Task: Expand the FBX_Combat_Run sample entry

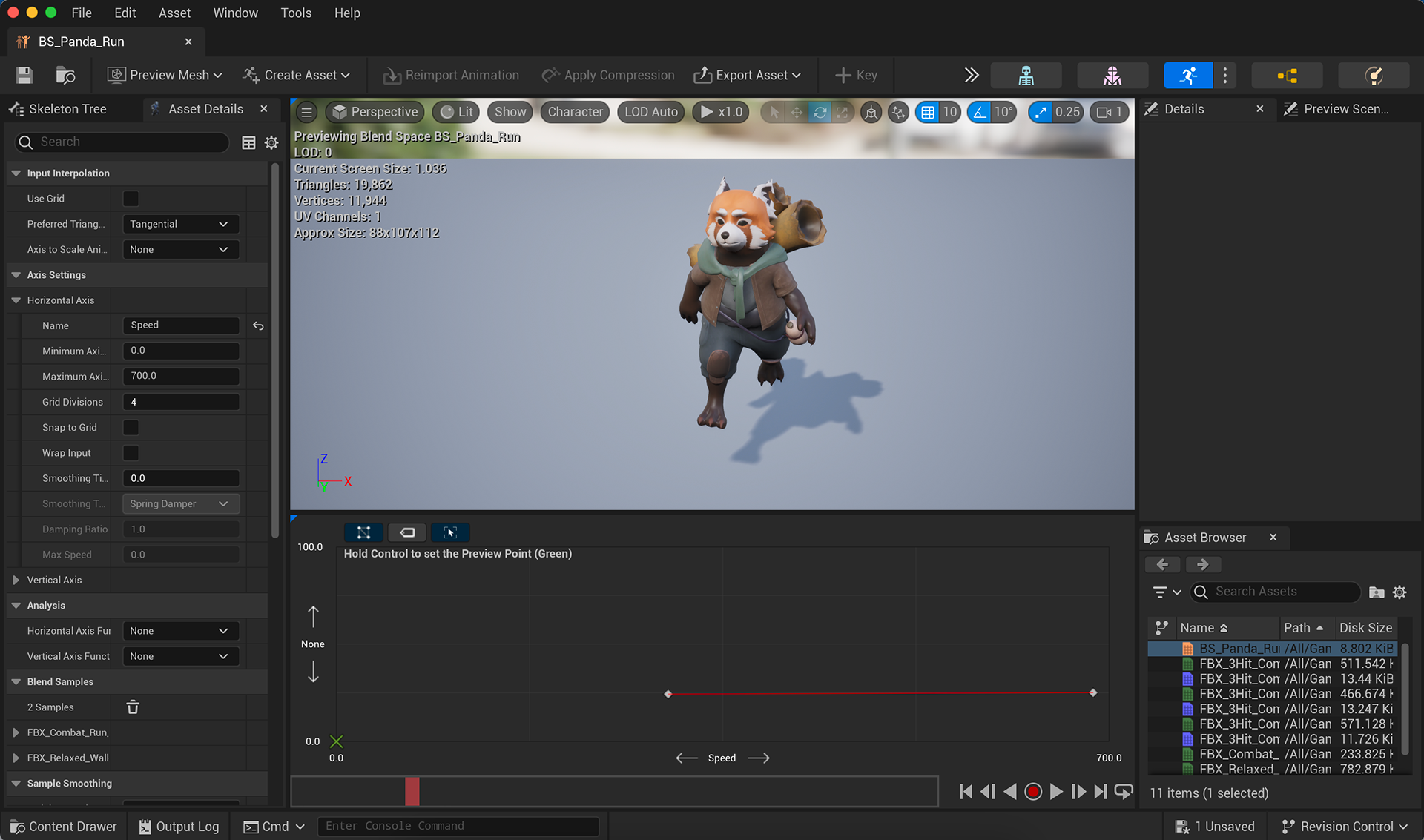Action: 16,732
